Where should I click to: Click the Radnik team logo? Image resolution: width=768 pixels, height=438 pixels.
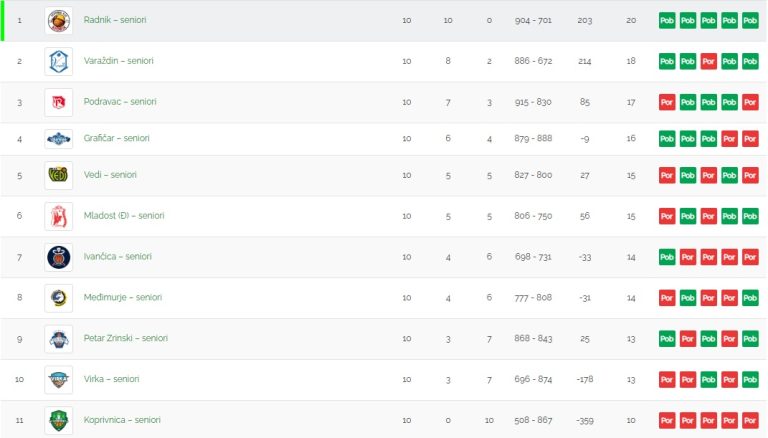pyautogui.click(x=58, y=21)
